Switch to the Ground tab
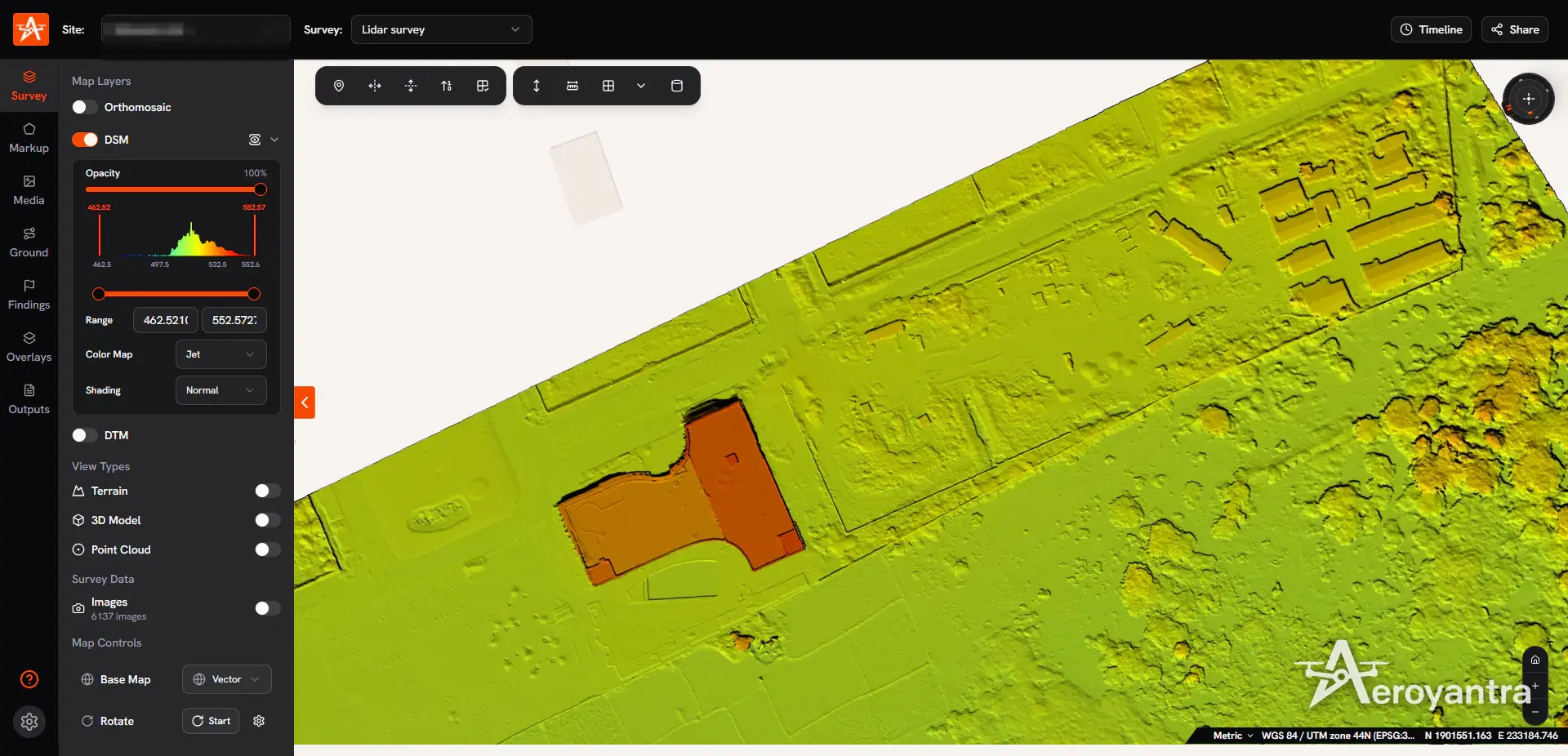 click(x=29, y=242)
